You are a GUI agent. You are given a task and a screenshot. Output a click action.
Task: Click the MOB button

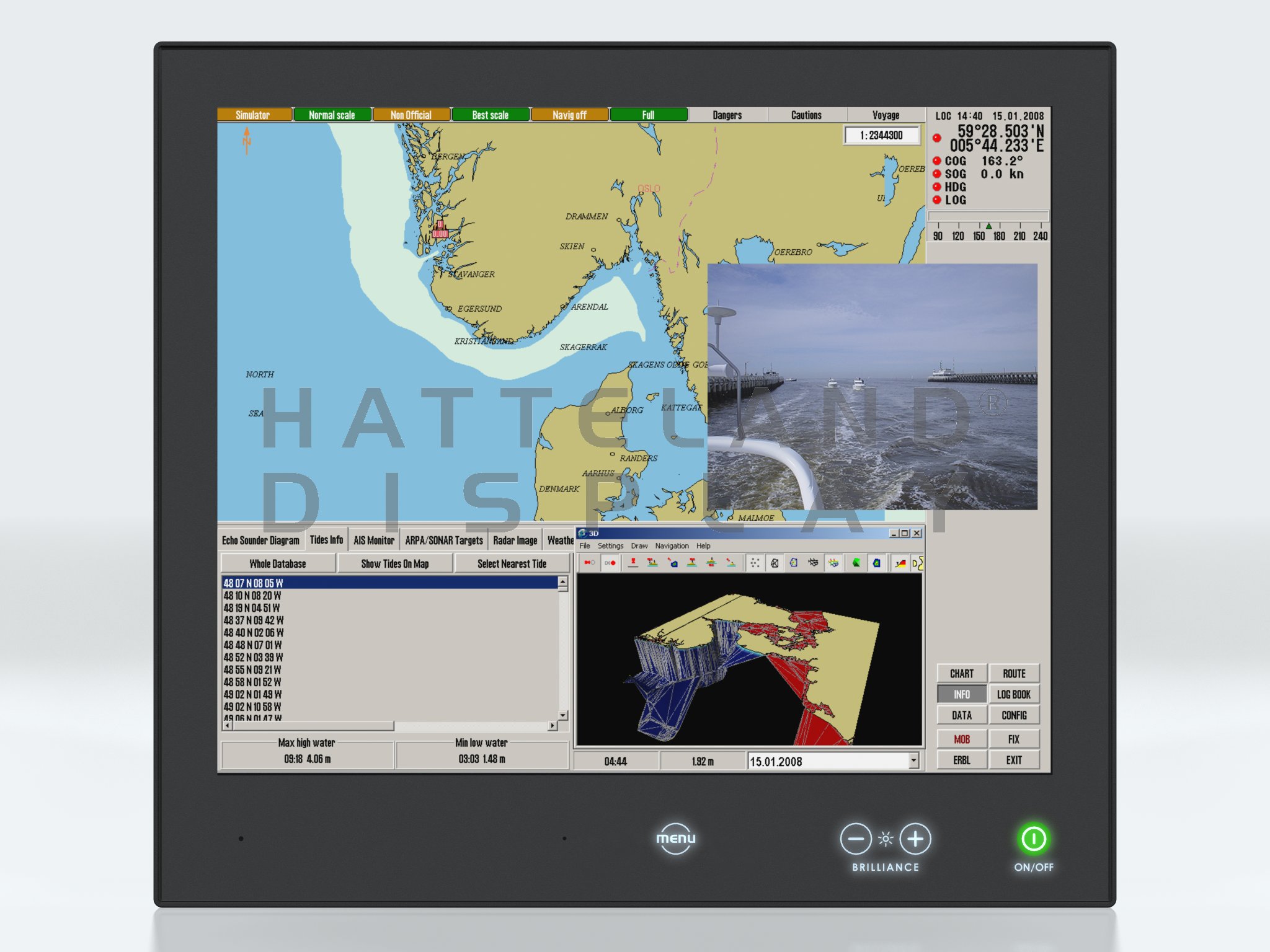962,739
